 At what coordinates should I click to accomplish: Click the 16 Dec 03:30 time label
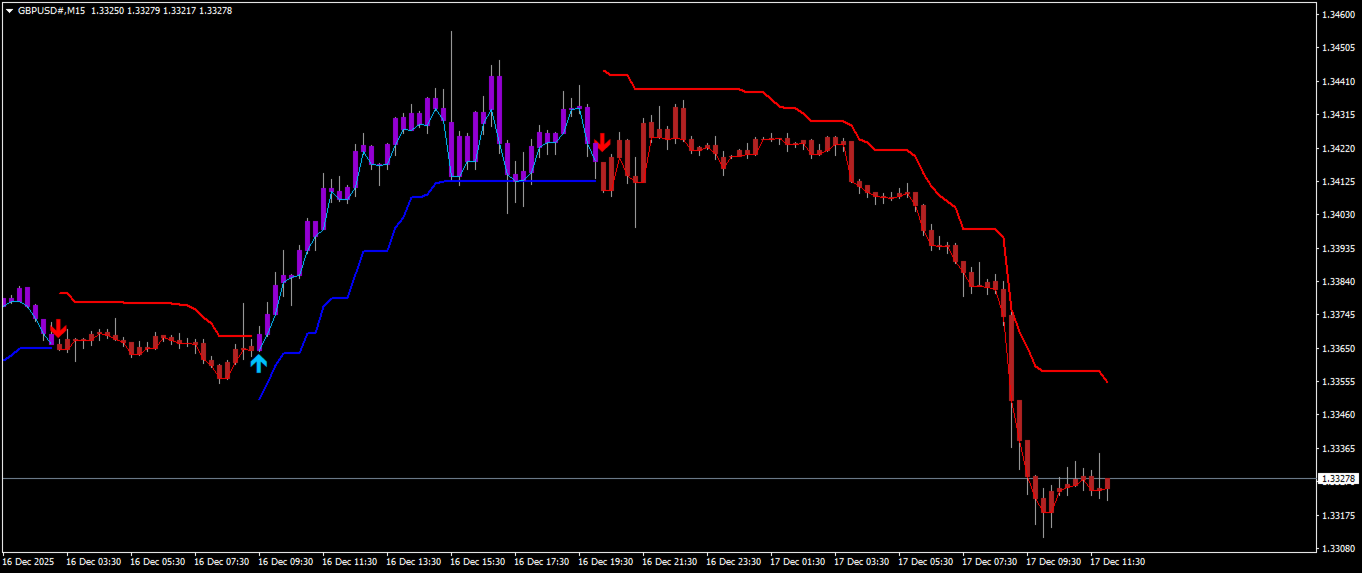(94, 562)
